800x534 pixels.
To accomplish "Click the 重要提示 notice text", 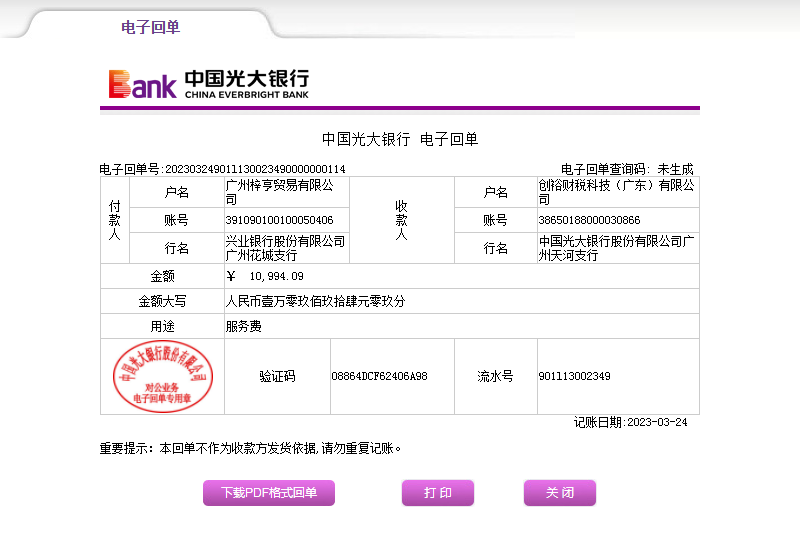I will pos(251,448).
